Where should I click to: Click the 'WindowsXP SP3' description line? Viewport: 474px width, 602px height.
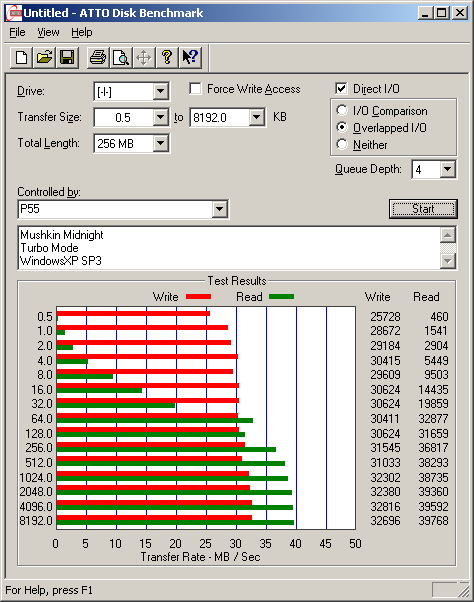[61, 261]
